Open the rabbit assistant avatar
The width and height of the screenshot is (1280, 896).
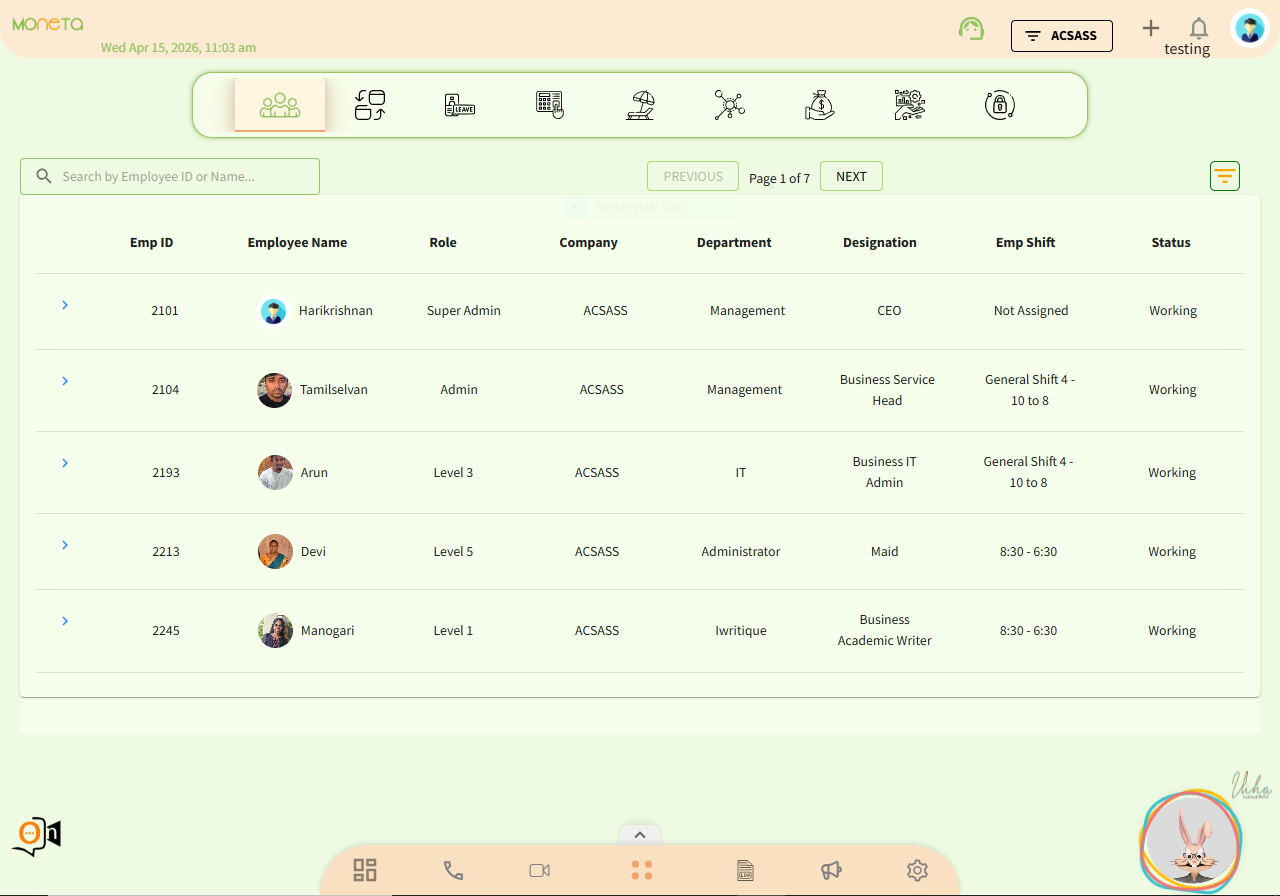click(1190, 840)
